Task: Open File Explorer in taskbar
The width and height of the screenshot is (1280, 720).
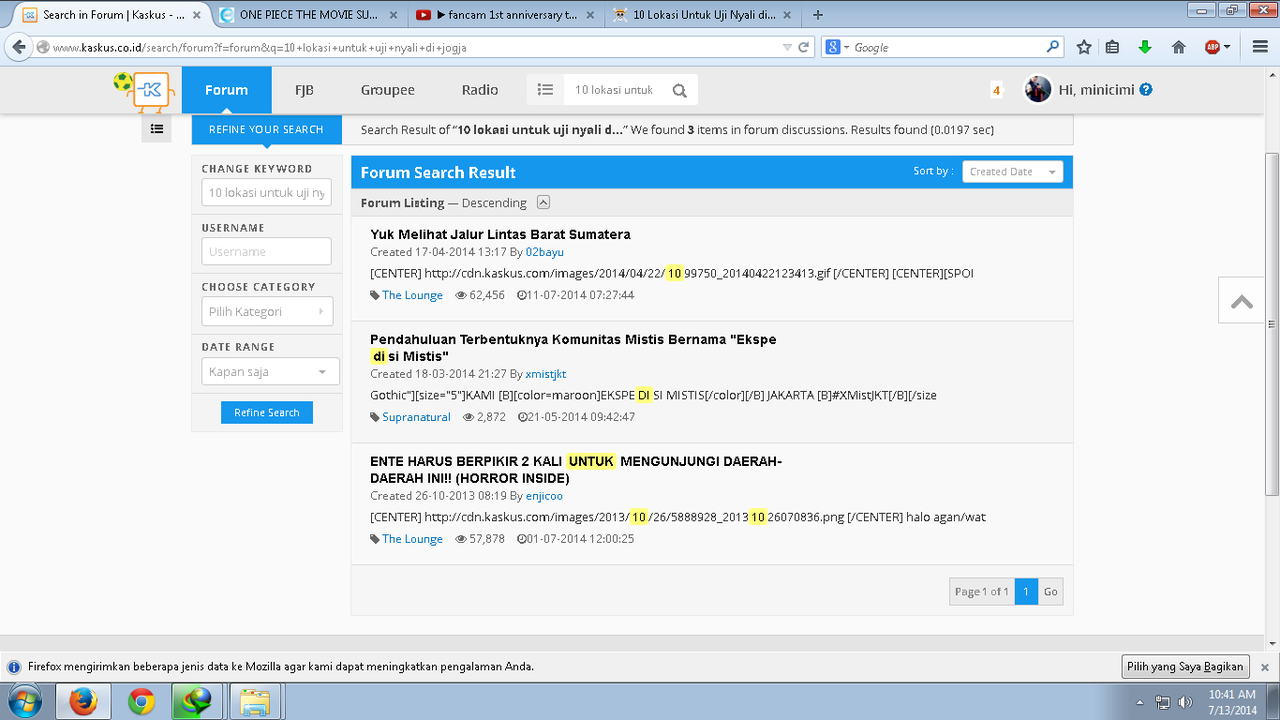Action: (x=255, y=702)
